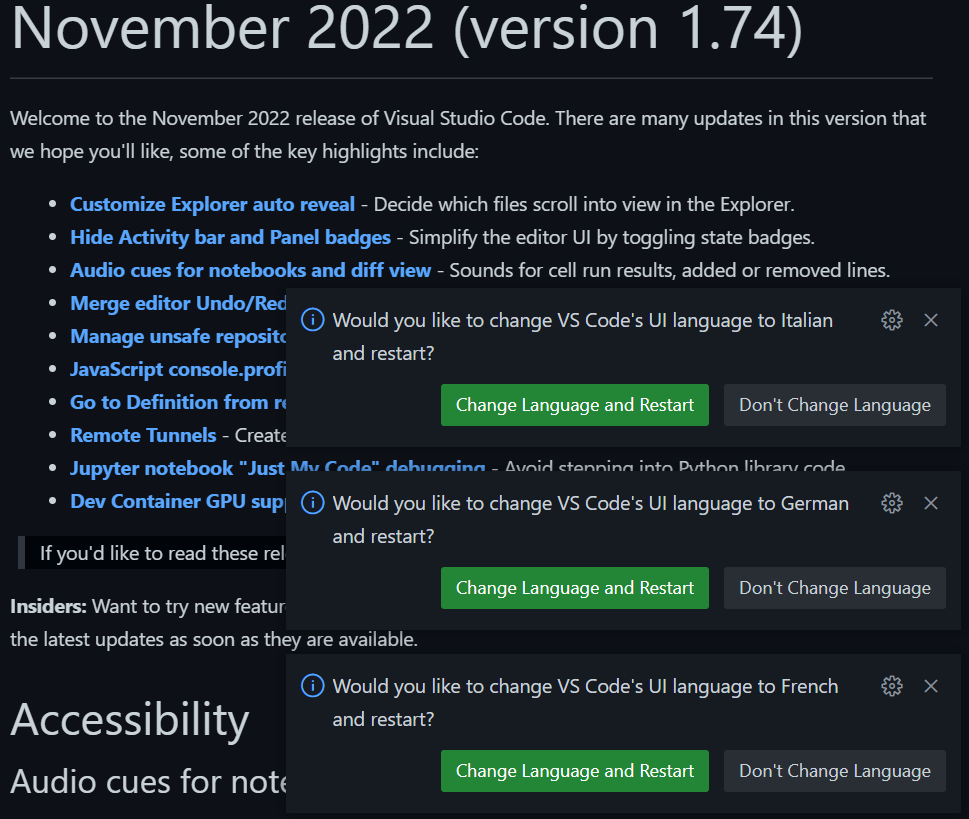969x819 pixels.
Task: Decline the German language change
Action: pos(834,588)
